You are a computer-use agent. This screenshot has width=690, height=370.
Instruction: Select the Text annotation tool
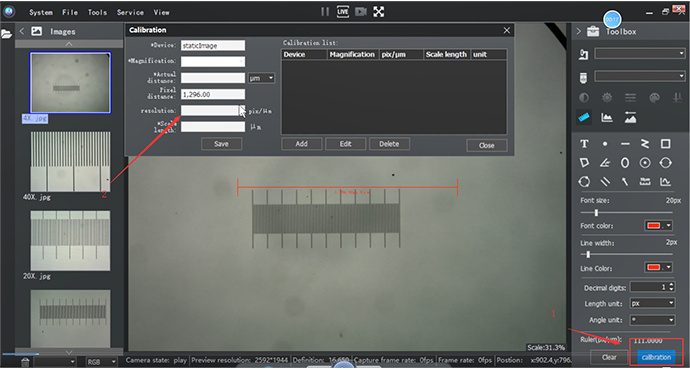[584, 144]
